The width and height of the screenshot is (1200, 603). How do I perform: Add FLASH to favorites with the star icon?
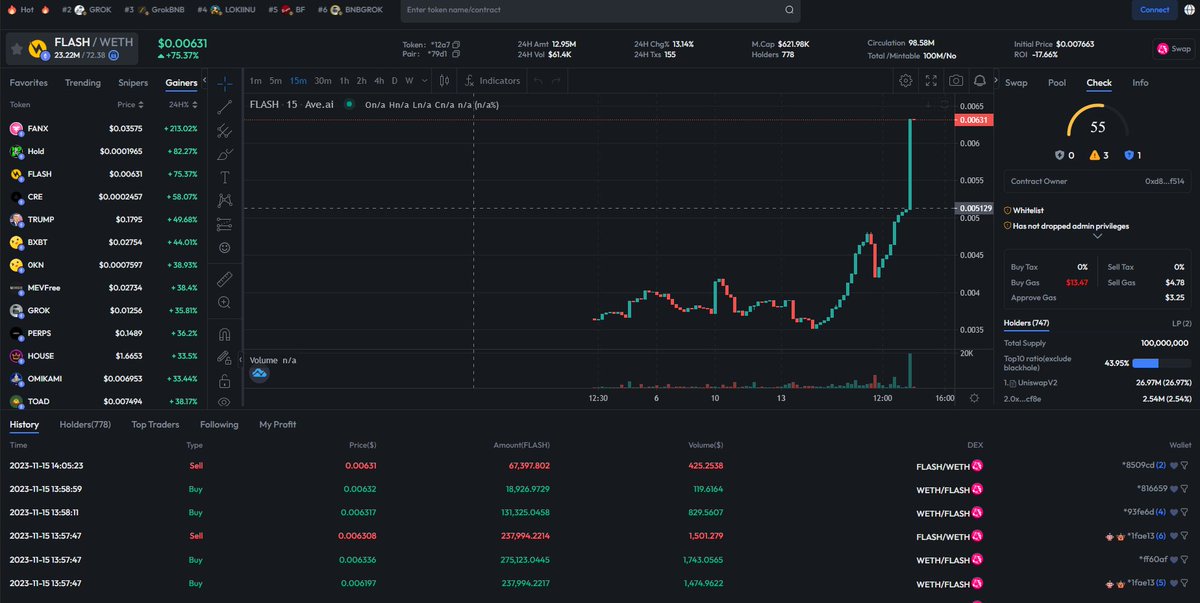tap(17, 48)
